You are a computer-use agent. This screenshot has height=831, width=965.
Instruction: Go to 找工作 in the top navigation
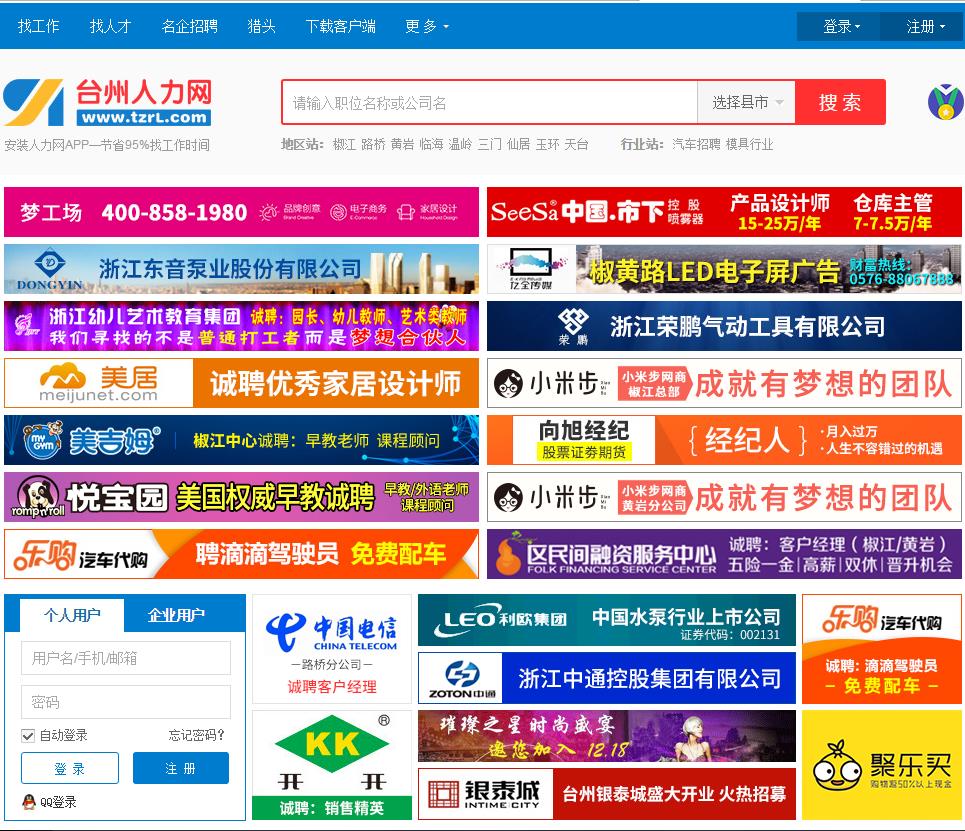(x=39, y=26)
